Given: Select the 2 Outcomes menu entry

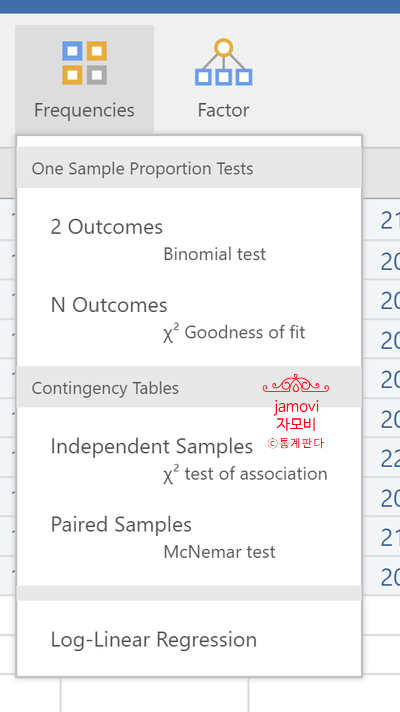Looking at the screenshot, I should (107, 227).
